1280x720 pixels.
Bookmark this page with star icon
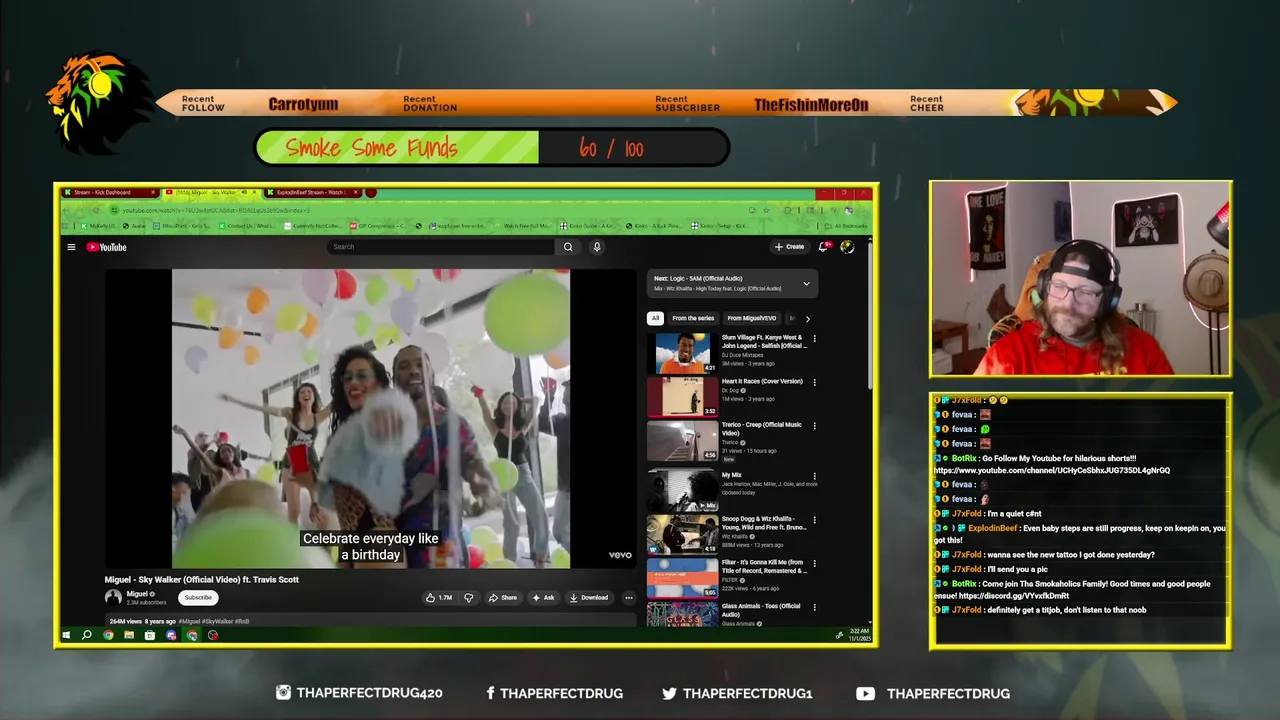pyautogui.click(x=766, y=210)
